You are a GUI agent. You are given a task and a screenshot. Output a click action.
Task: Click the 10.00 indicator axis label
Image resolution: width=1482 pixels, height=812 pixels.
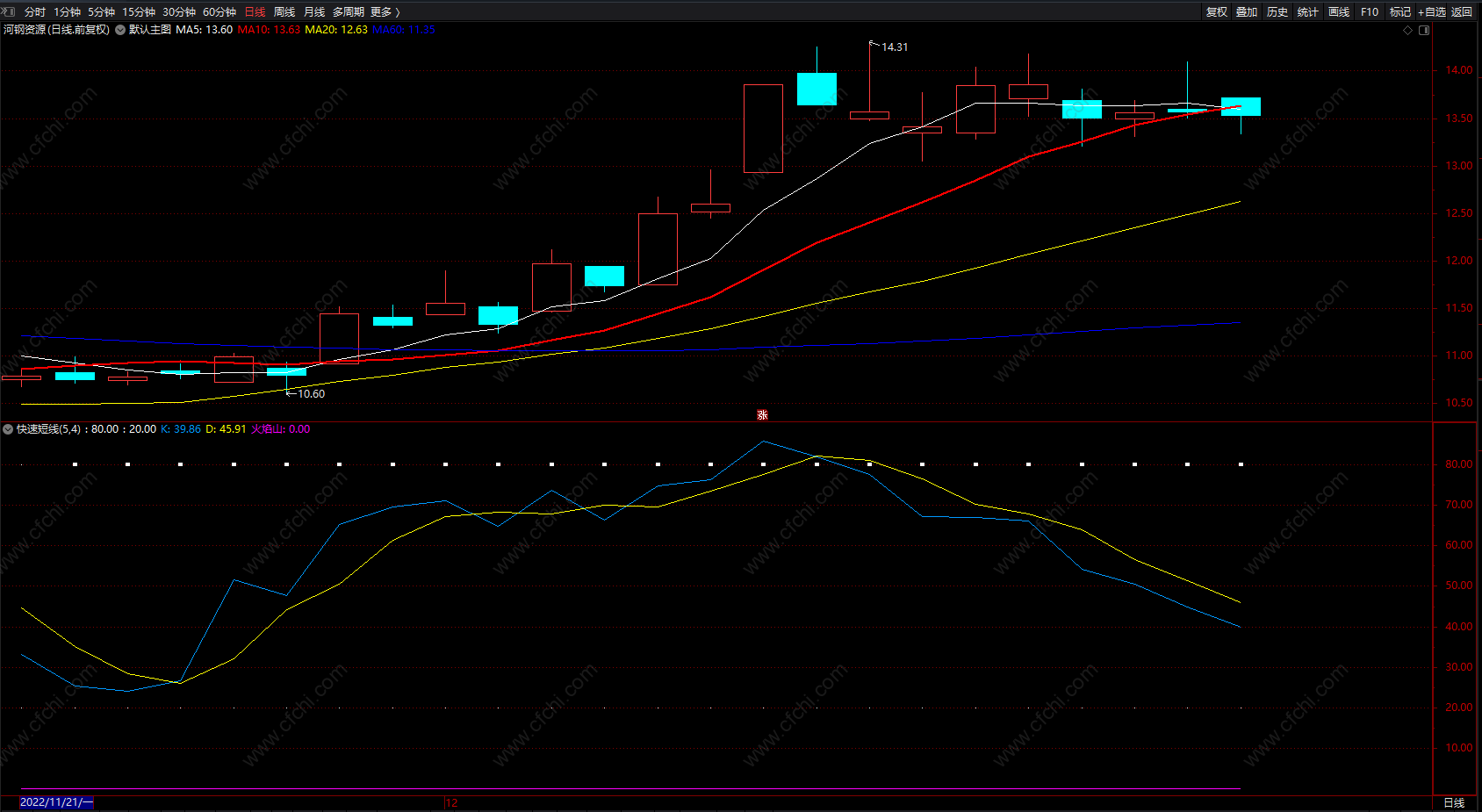click(1459, 748)
